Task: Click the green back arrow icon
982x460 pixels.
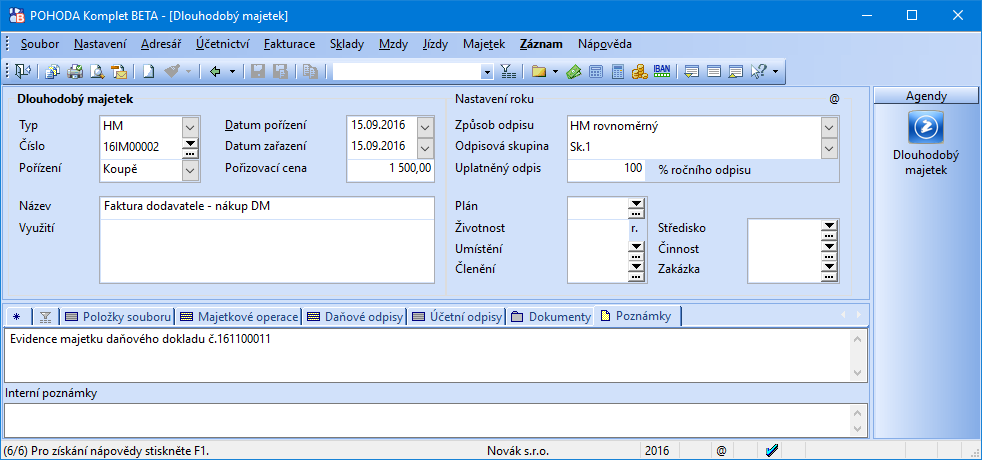Action: (215, 71)
